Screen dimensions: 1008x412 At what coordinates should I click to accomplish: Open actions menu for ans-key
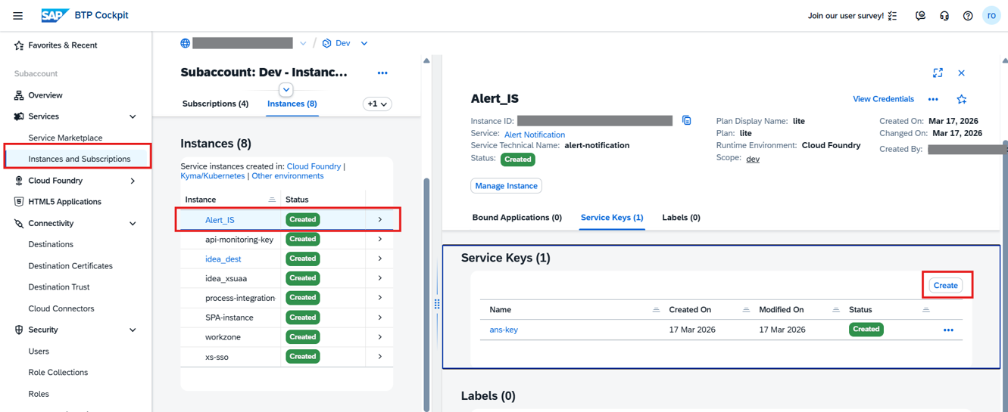coord(948,330)
